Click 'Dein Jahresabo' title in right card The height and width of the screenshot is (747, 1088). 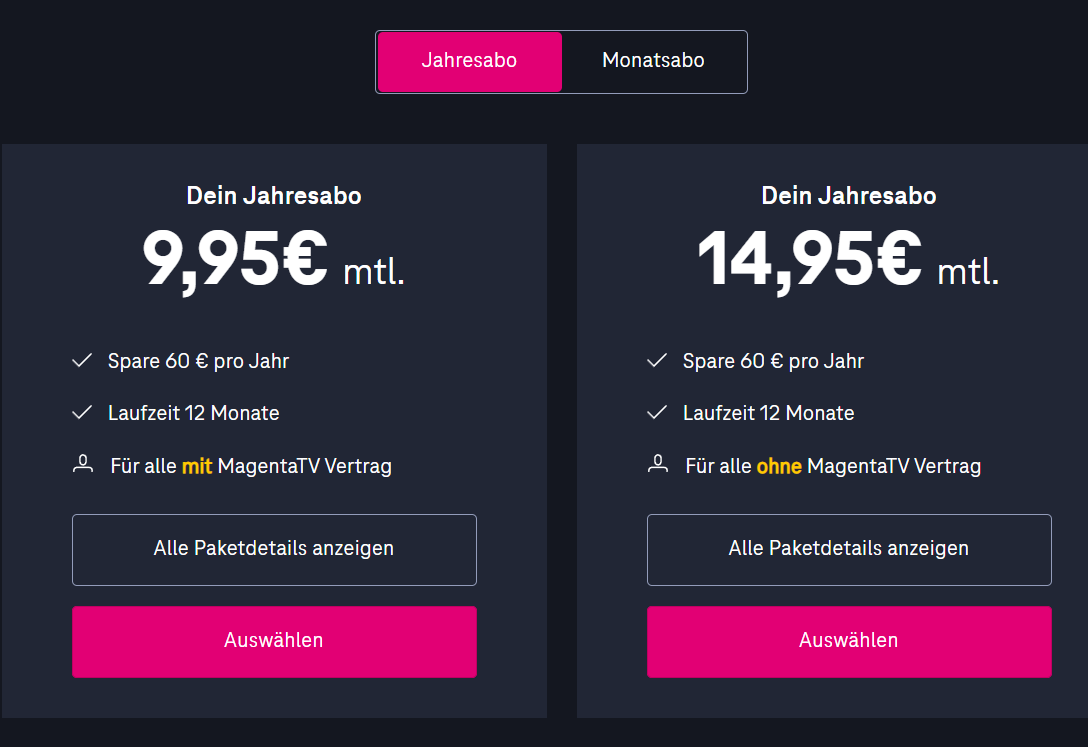click(849, 196)
